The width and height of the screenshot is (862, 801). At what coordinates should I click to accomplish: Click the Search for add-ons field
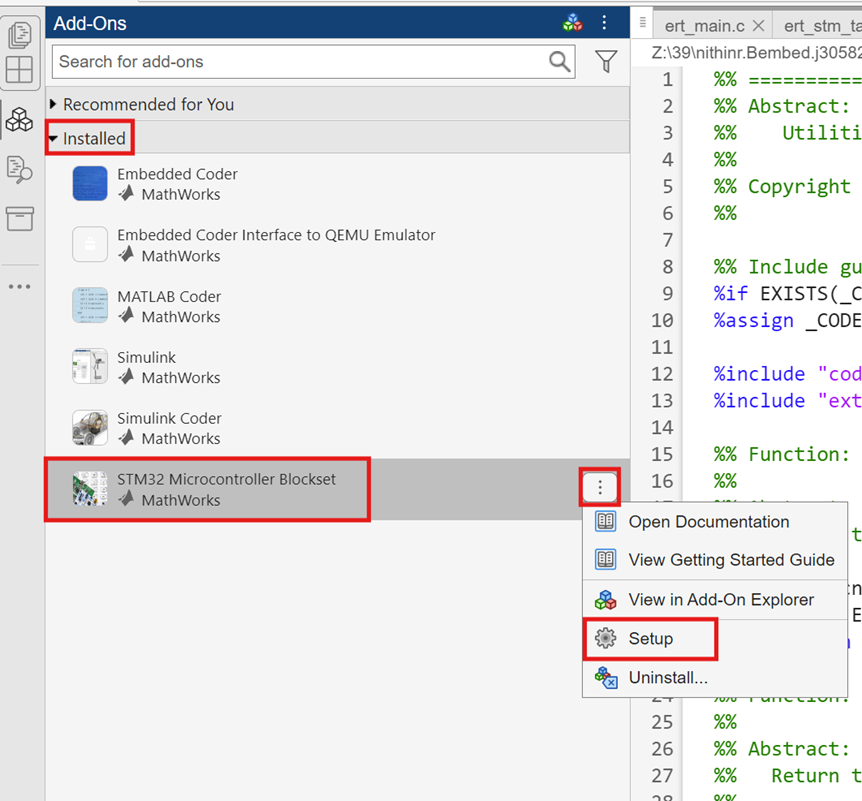(300, 62)
